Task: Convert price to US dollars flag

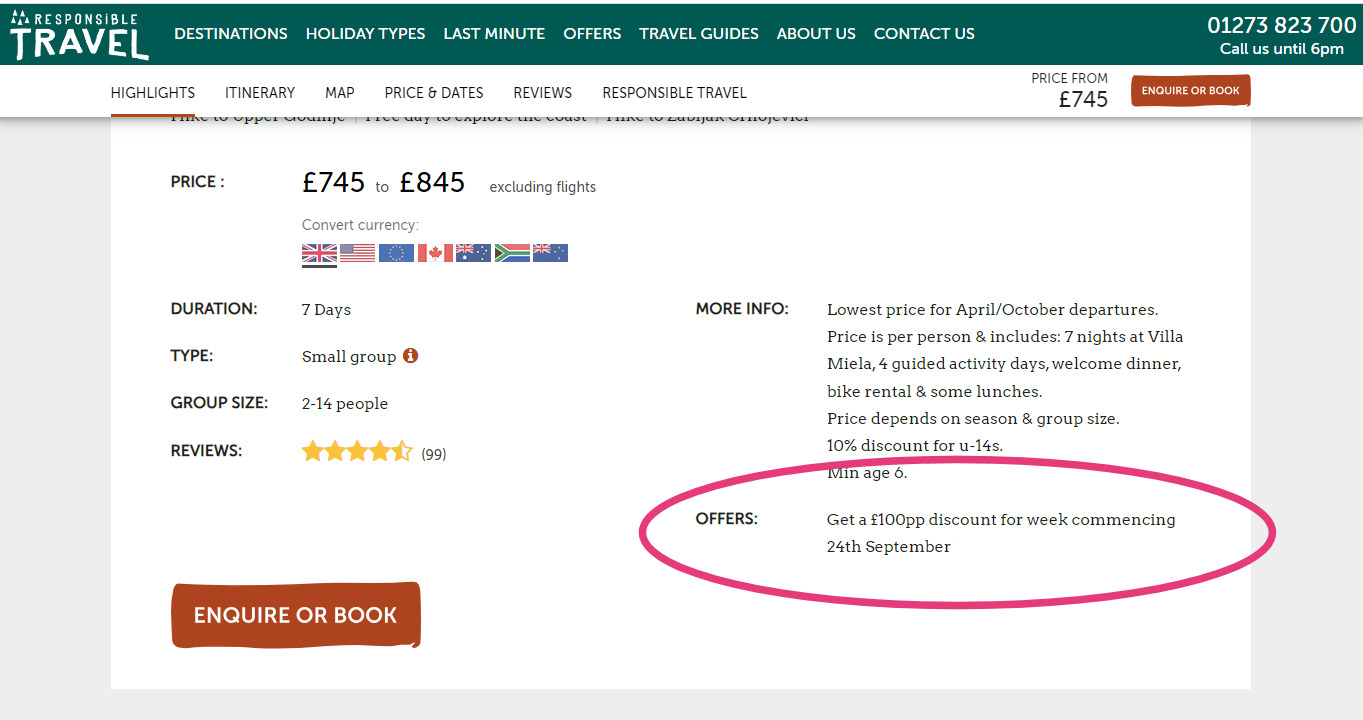Action: tap(357, 253)
